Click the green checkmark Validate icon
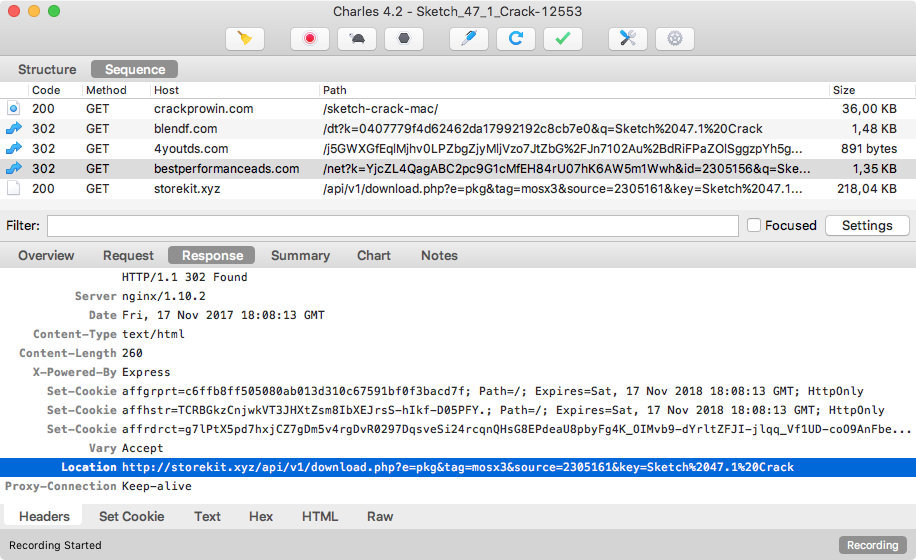The image size is (916, 560). [x=562, y=39]
